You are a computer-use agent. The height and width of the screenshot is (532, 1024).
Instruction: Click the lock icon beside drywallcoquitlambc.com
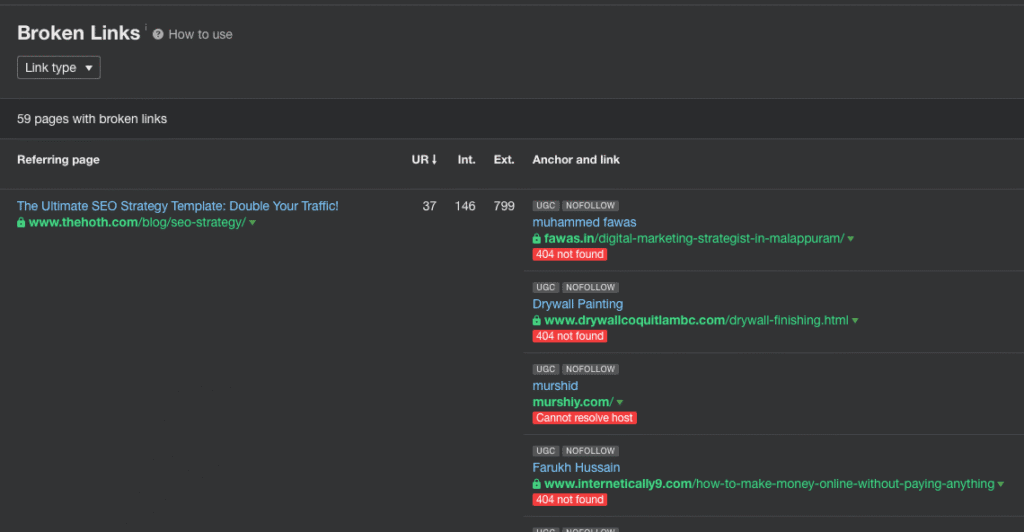[x=537, y=321]
